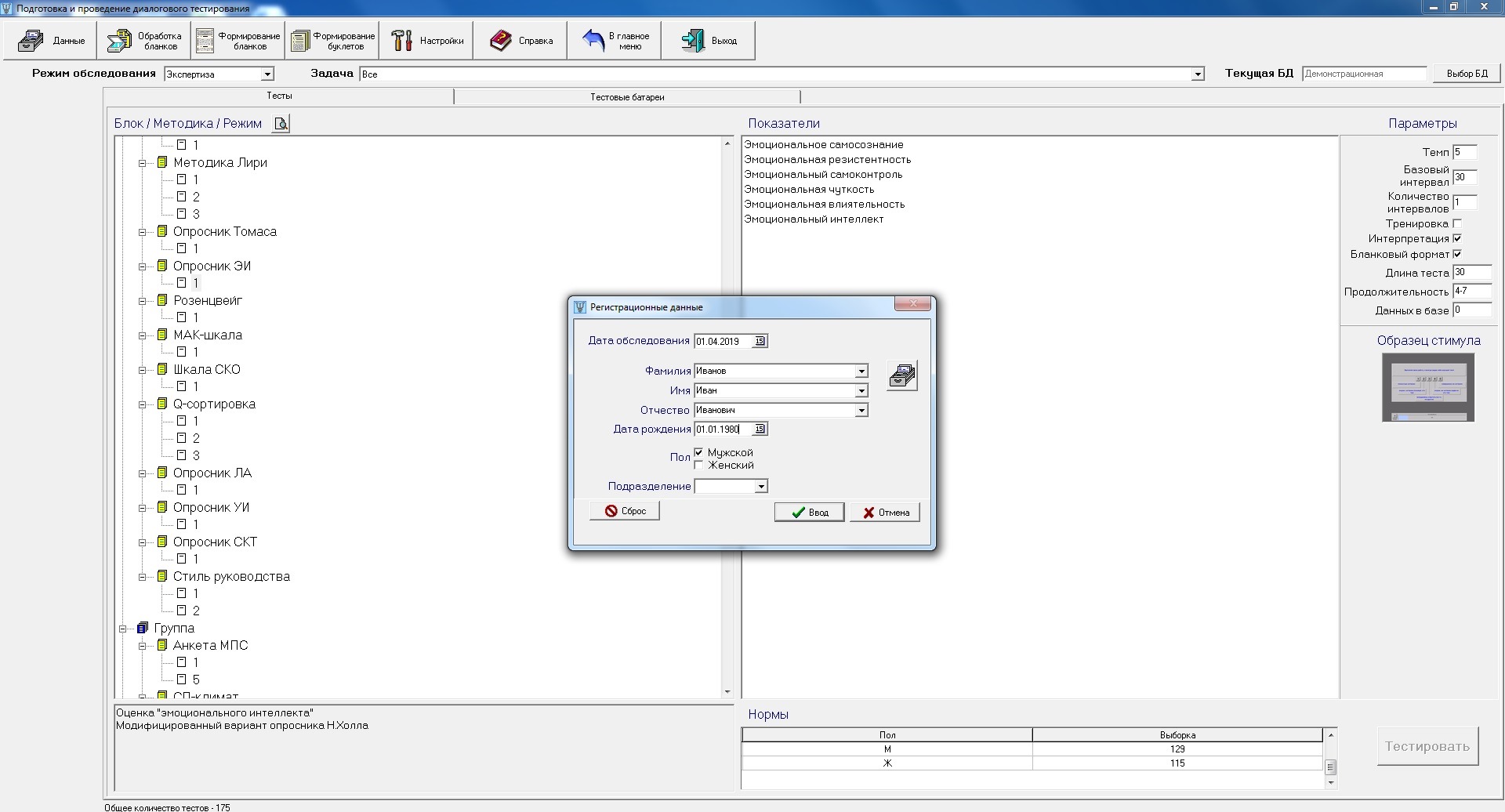Open the Данные toolbar icon
The width and height of the screenshot is (1505, 812).
31,41
